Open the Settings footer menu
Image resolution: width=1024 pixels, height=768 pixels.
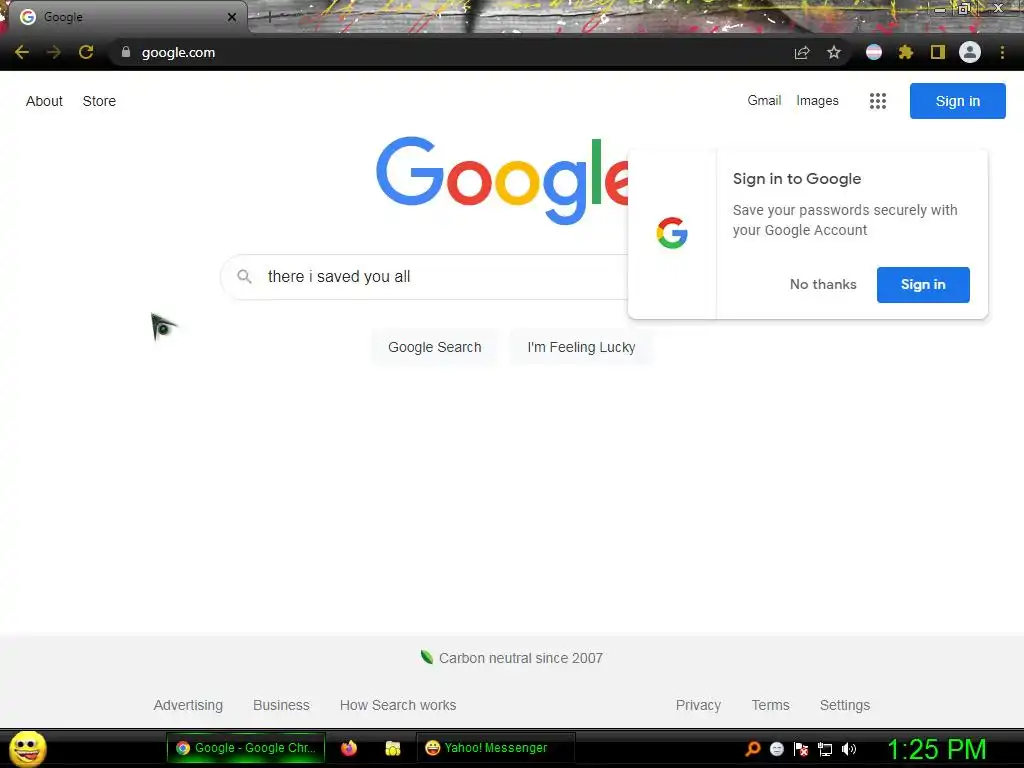(844, 705)
